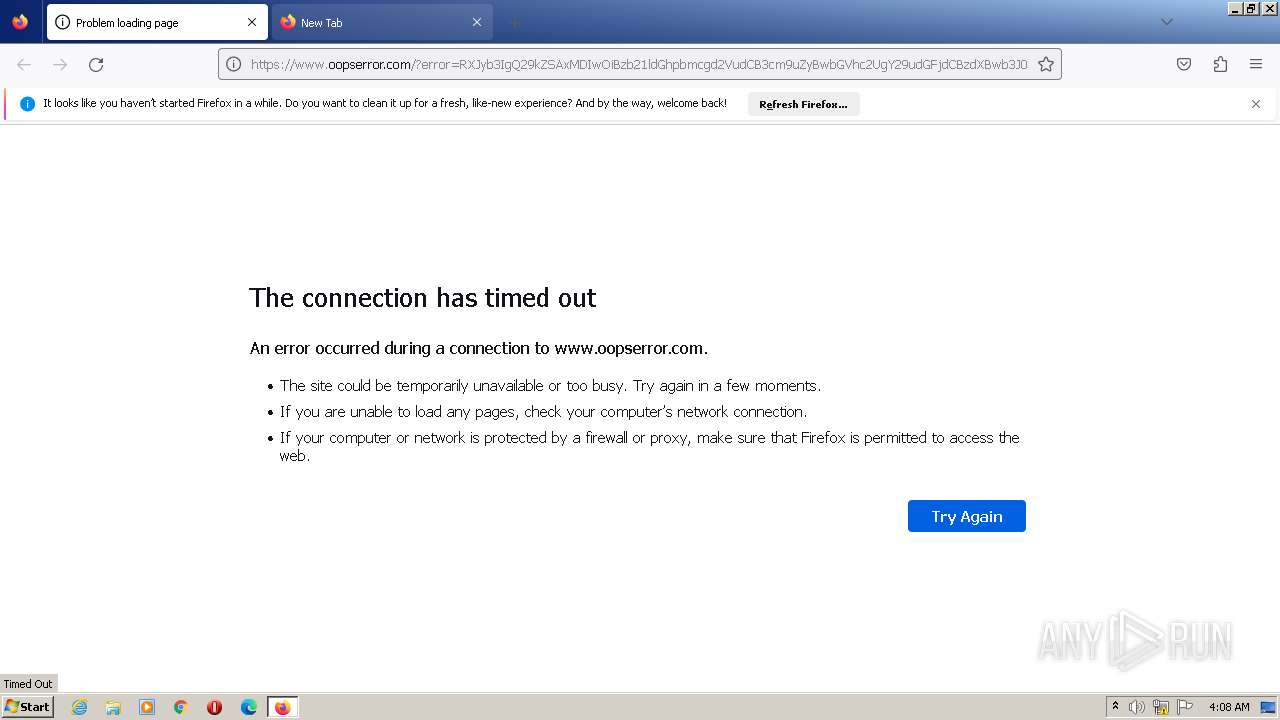This screenshot has width=1280, height=720.
Task: Go back one page
Action: (24, 64)
